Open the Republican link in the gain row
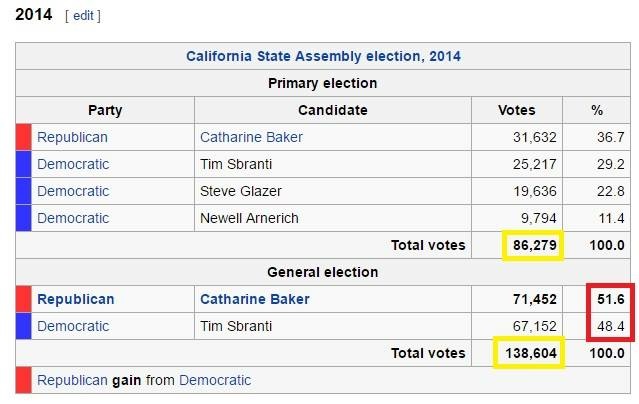Screen dimensions: 639x404 point(72,380)
